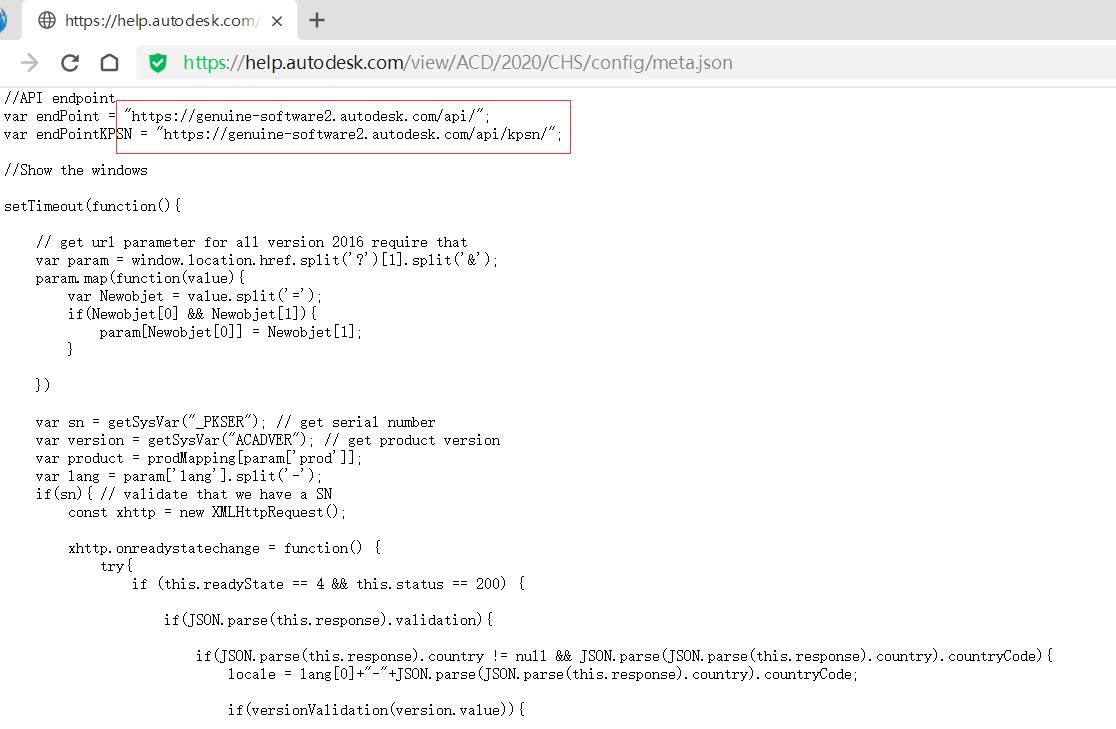Click the 'var version = getSysVar' line
Screen dimensions: 1116x729
[x=268, y=440]
